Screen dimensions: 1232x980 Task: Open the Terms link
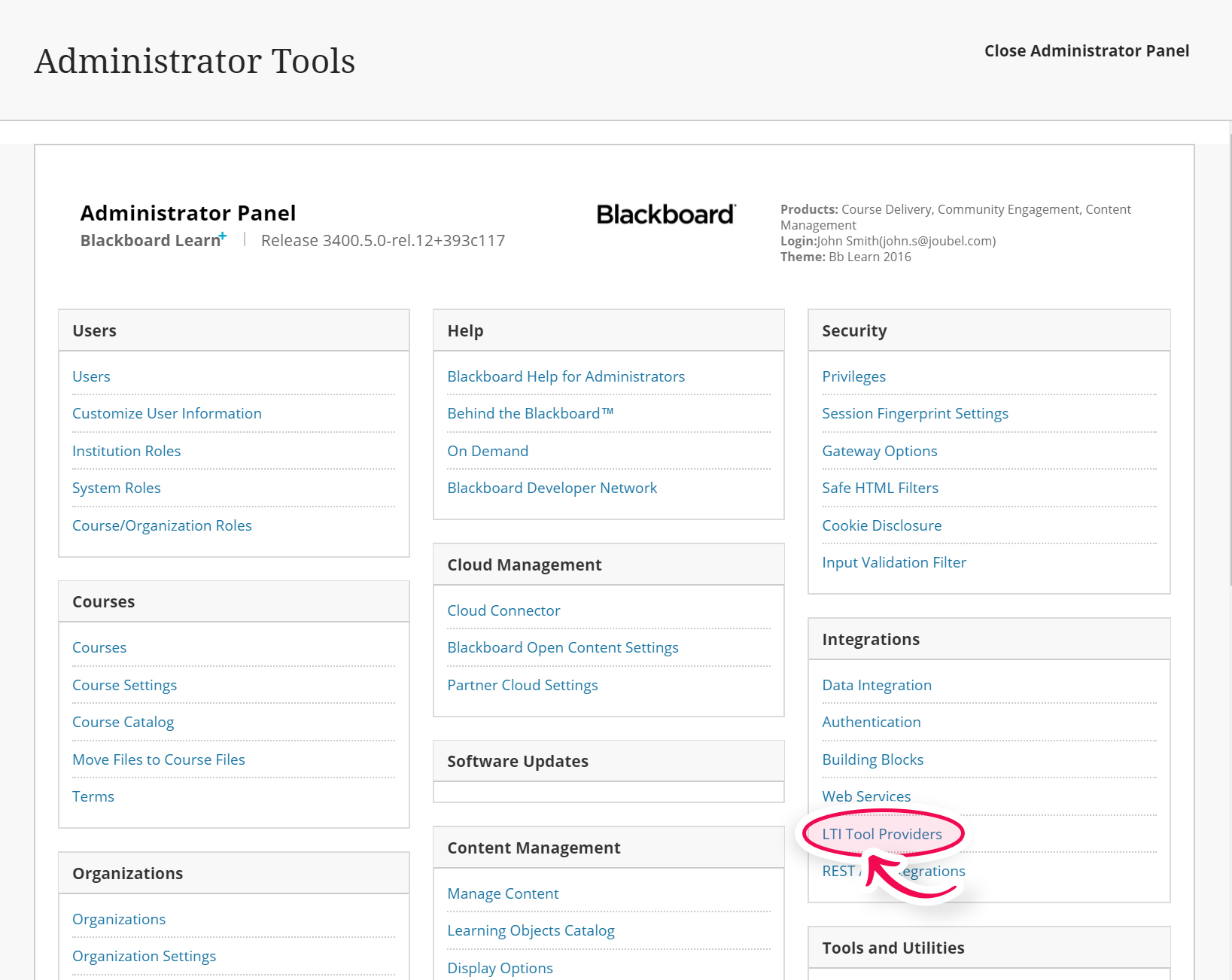pyautogui.click(x=93, y=796)
